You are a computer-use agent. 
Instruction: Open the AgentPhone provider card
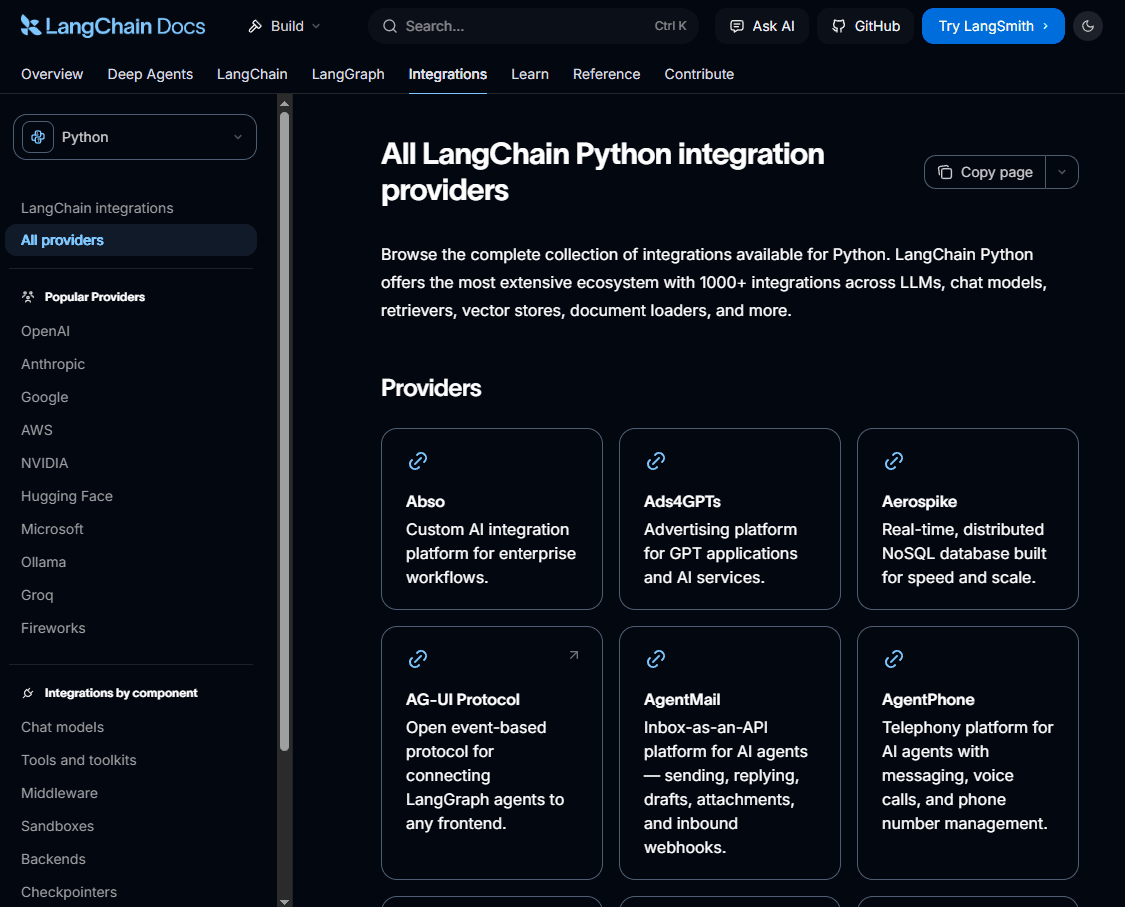[968, 753]
